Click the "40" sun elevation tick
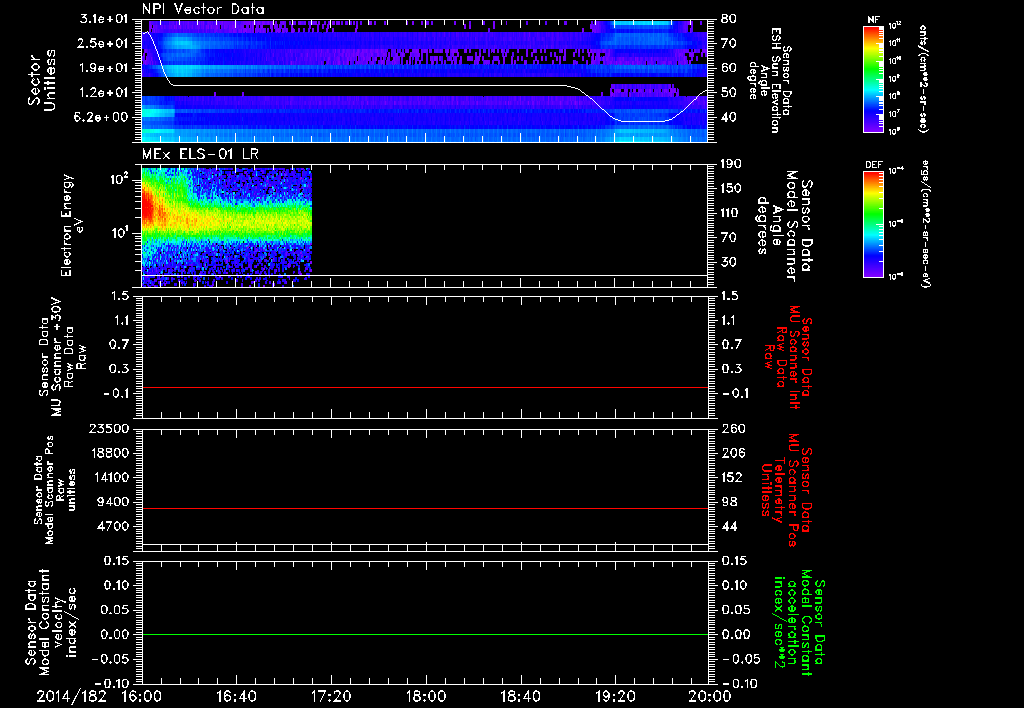 tap(728, 117)
